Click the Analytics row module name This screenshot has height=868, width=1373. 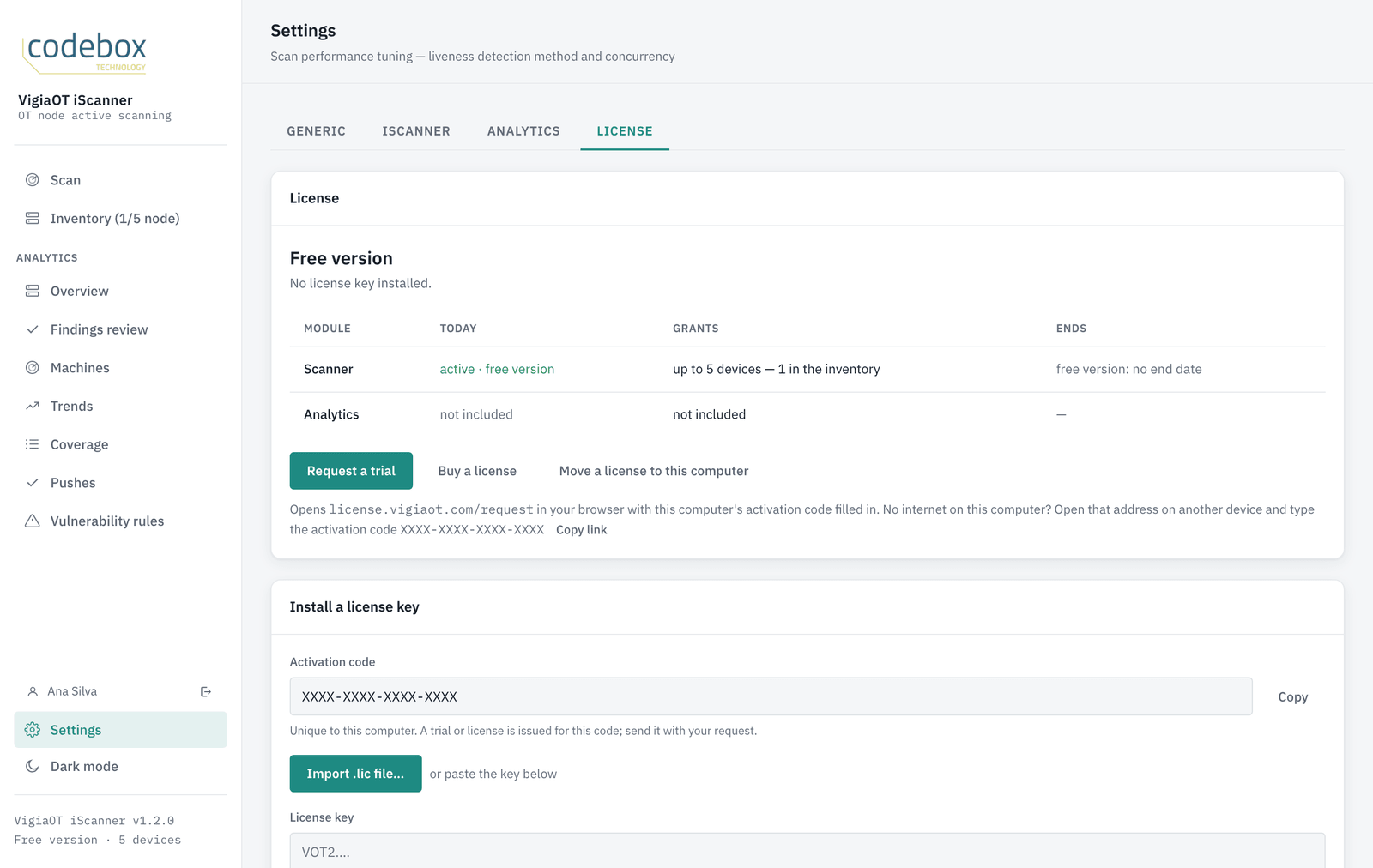[331, 414]
